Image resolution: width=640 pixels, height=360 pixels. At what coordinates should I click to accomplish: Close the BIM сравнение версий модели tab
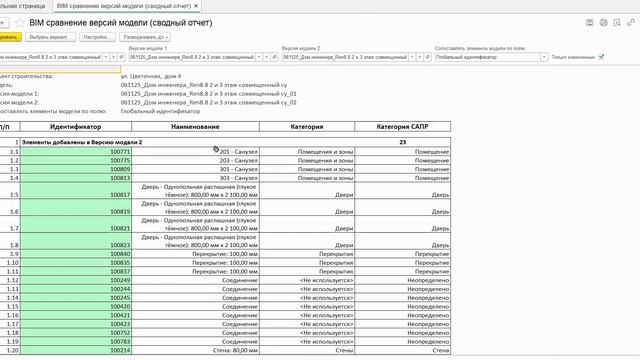196,6
